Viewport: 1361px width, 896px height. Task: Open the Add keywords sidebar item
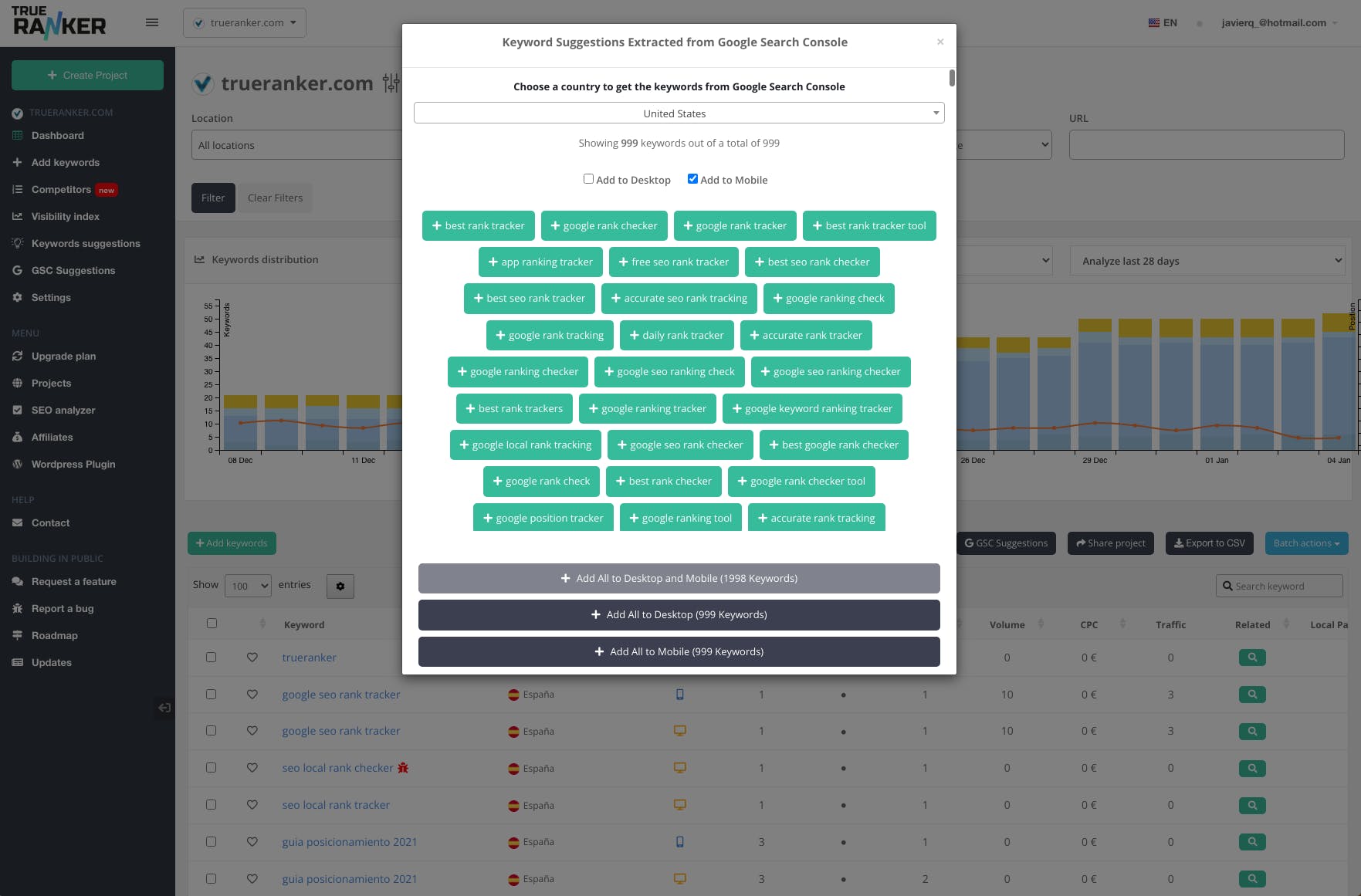coord(65,162)
